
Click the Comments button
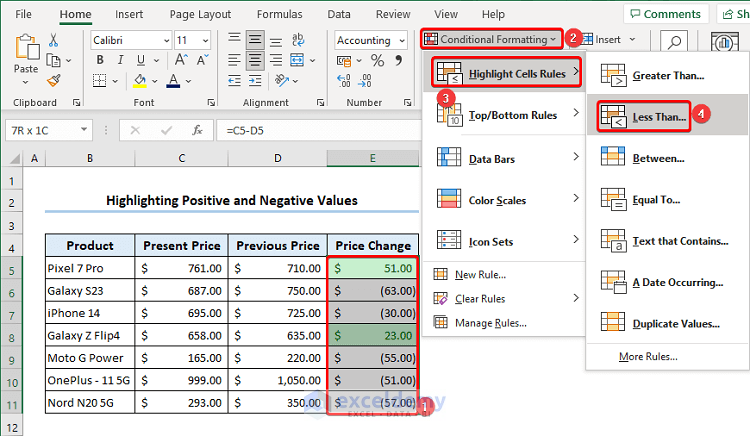665,14
